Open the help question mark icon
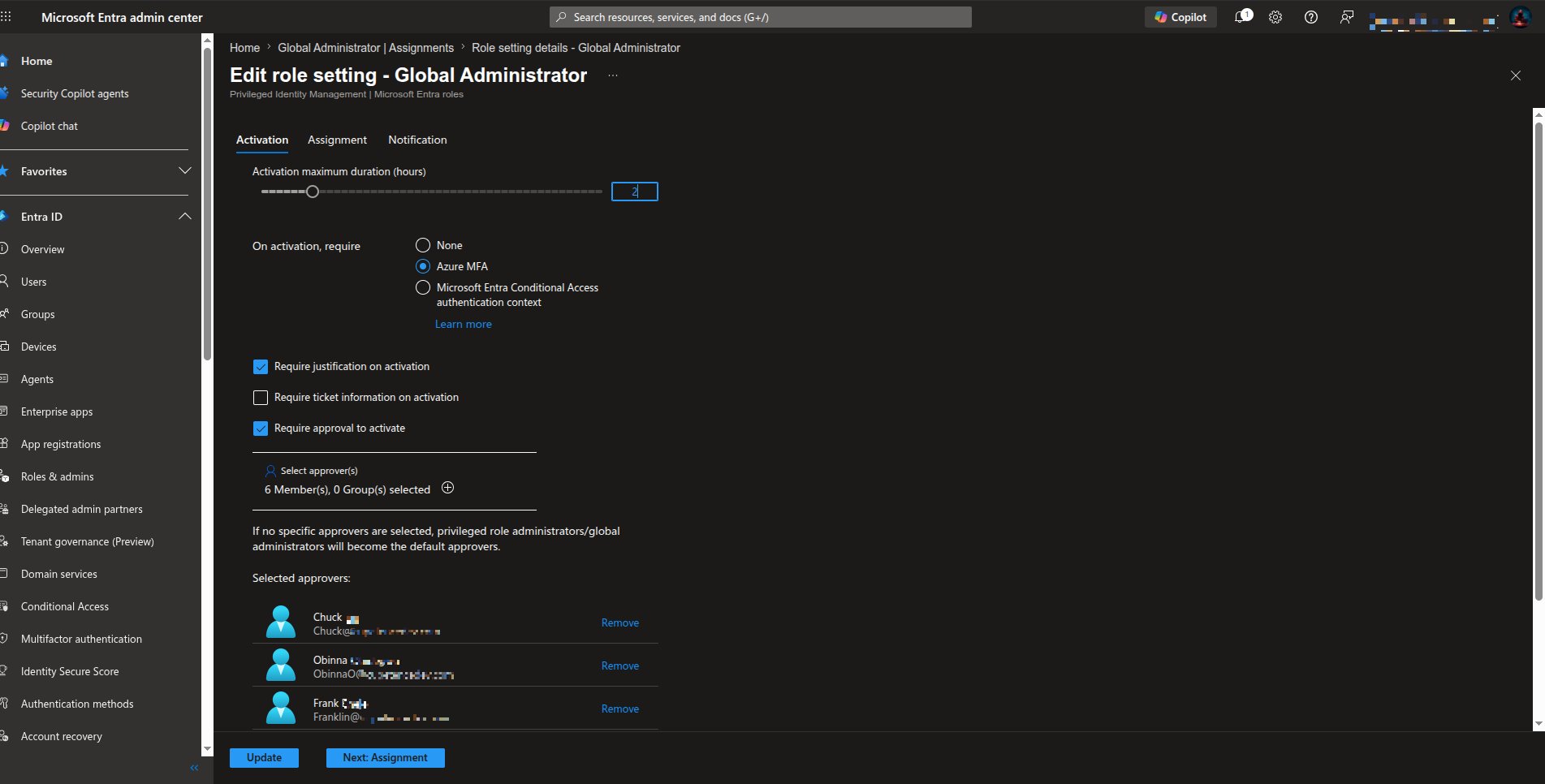Screen dimensions: 1545x784 [x=1310, y=17]
